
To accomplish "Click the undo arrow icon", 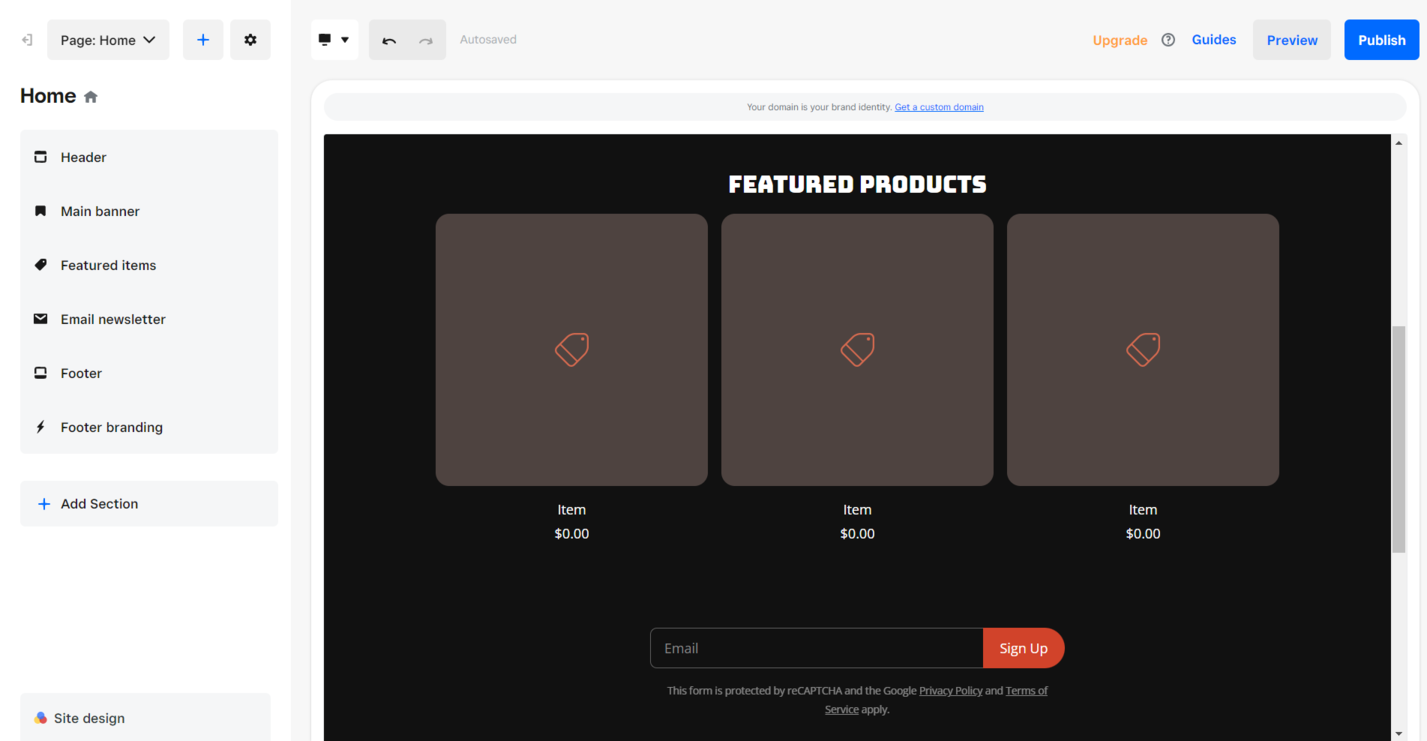I will pyautogui.click(x=388, y=39).
